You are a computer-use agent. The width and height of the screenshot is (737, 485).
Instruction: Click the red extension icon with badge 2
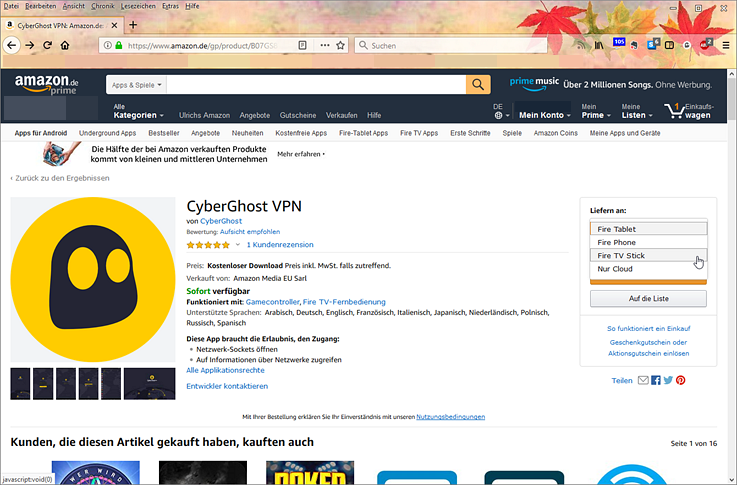coord(706,45)
